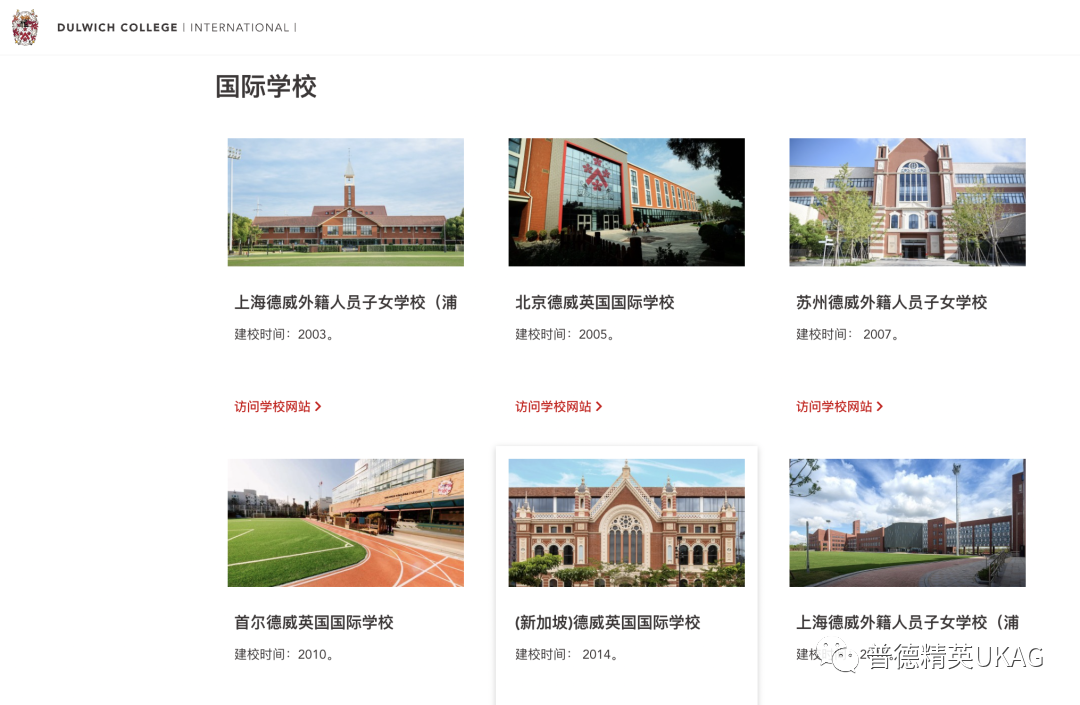Click the 国际学校 page heading

click(x=266, y=87)
